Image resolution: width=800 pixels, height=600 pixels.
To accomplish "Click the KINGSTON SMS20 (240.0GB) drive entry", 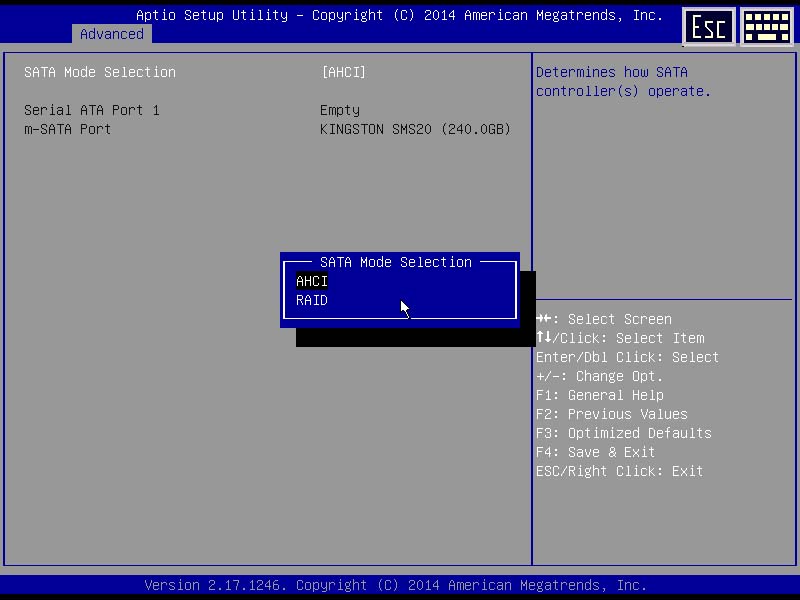I will [x=415, y=129].
